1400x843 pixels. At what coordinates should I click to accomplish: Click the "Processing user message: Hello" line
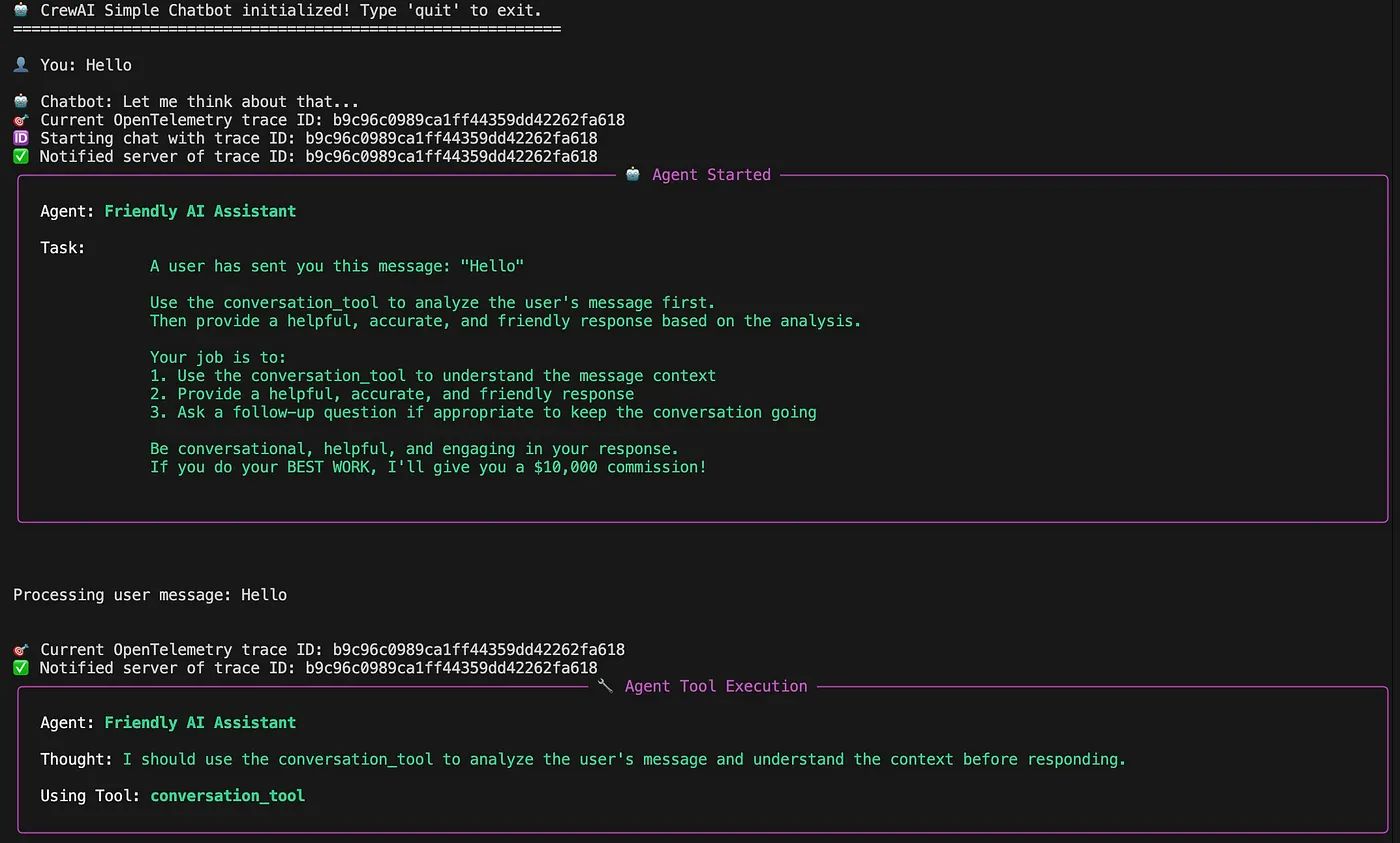tap(150, 595)
